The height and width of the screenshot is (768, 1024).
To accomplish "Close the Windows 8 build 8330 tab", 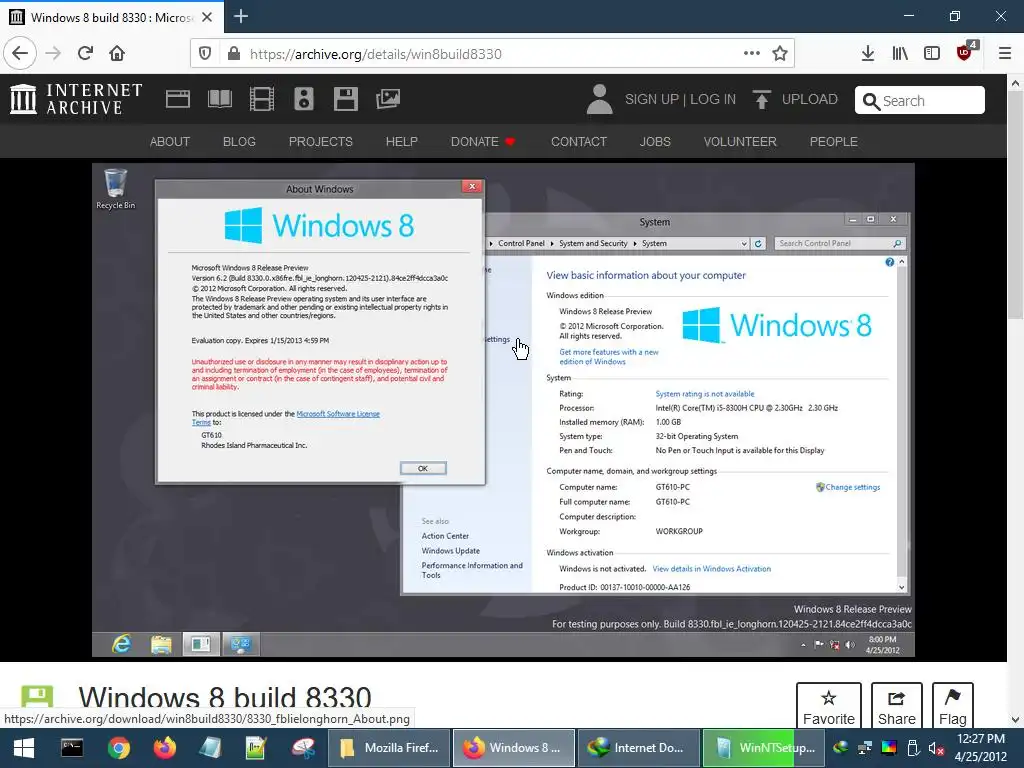I will pyautogui.click(x=207, y=17).
